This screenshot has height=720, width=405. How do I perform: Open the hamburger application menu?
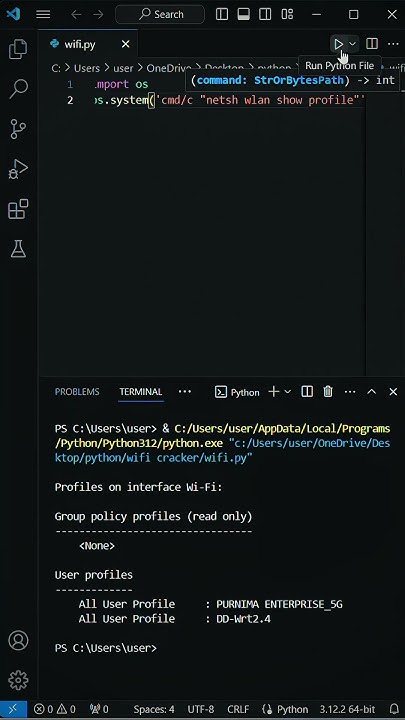(43, 15)
